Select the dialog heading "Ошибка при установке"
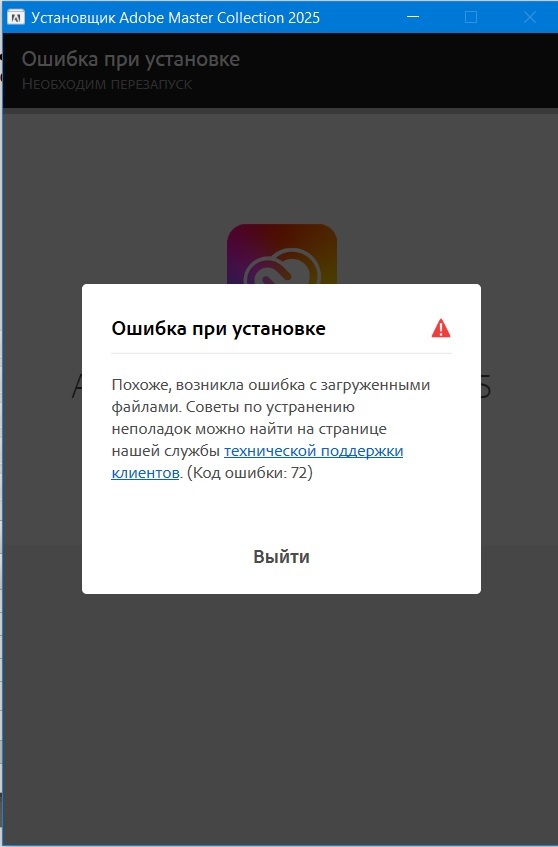Viewport: 558px width, 847px height. point(218,328)
